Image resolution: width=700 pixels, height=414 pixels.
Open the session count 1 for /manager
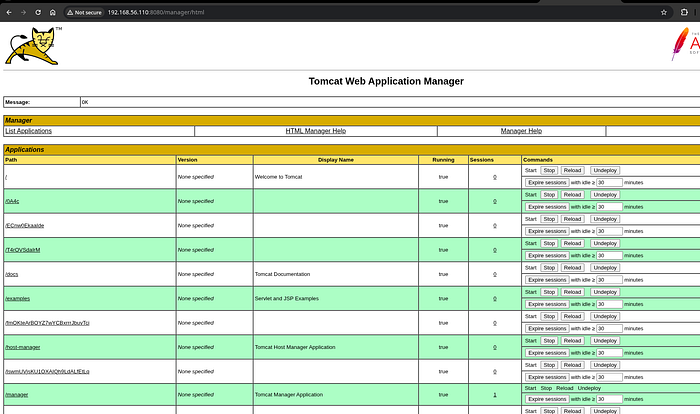click(495, 395)
